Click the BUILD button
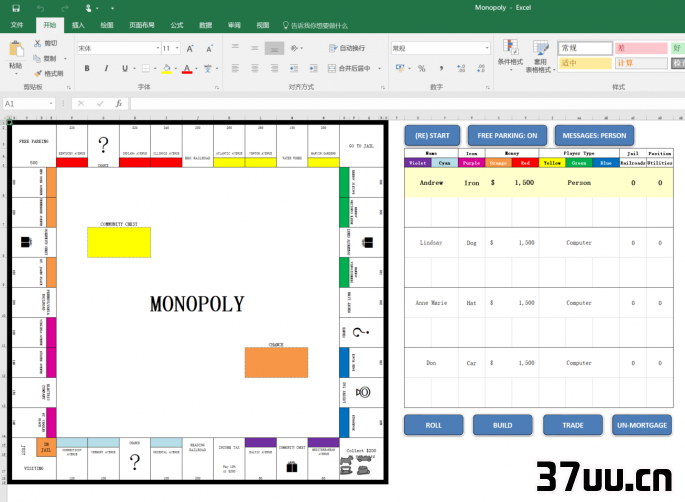The width and height of the screenshot is (685, 502). (x=502, y=425)
